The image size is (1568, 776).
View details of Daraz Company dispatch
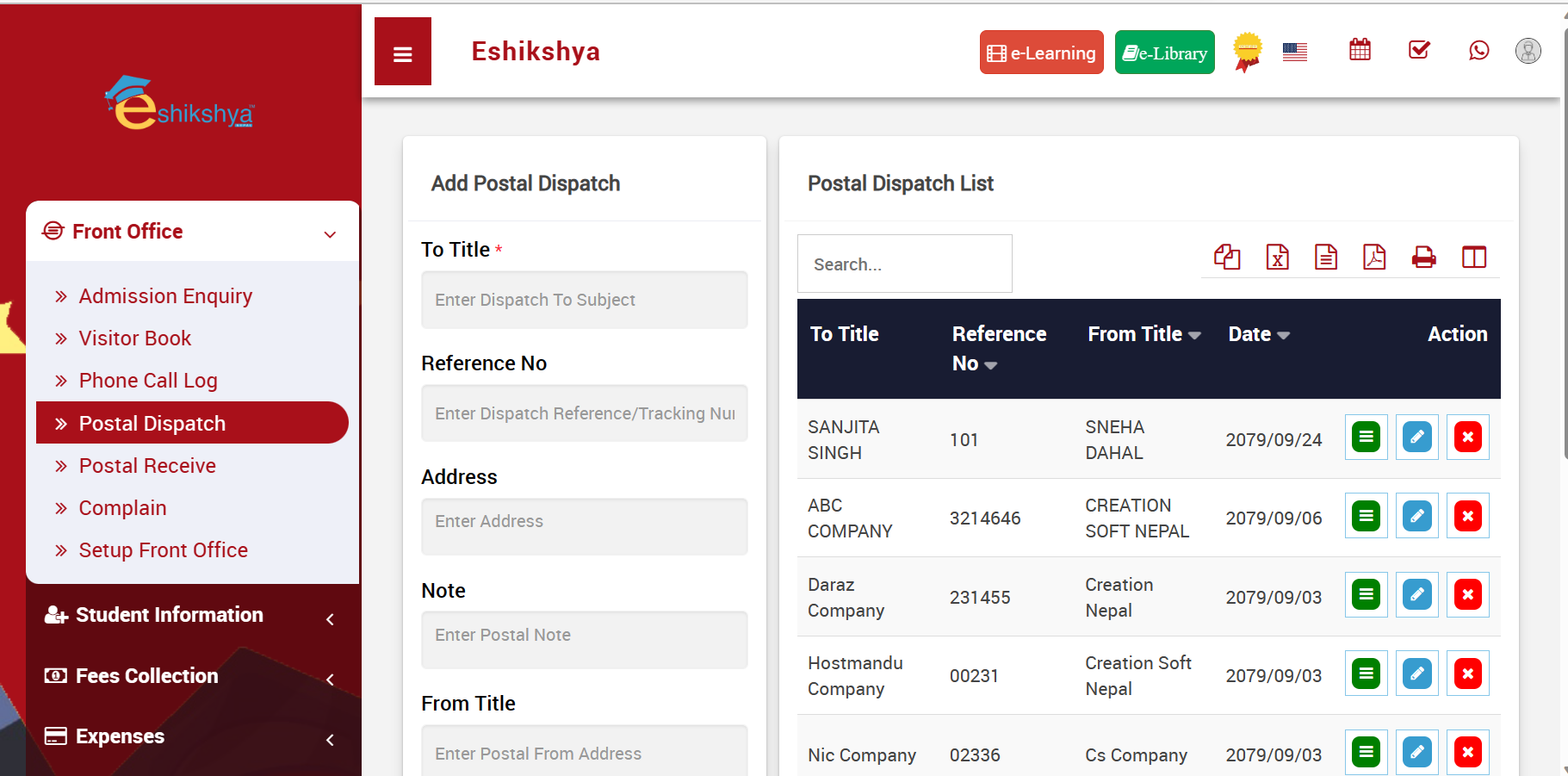click(1366, 595)
